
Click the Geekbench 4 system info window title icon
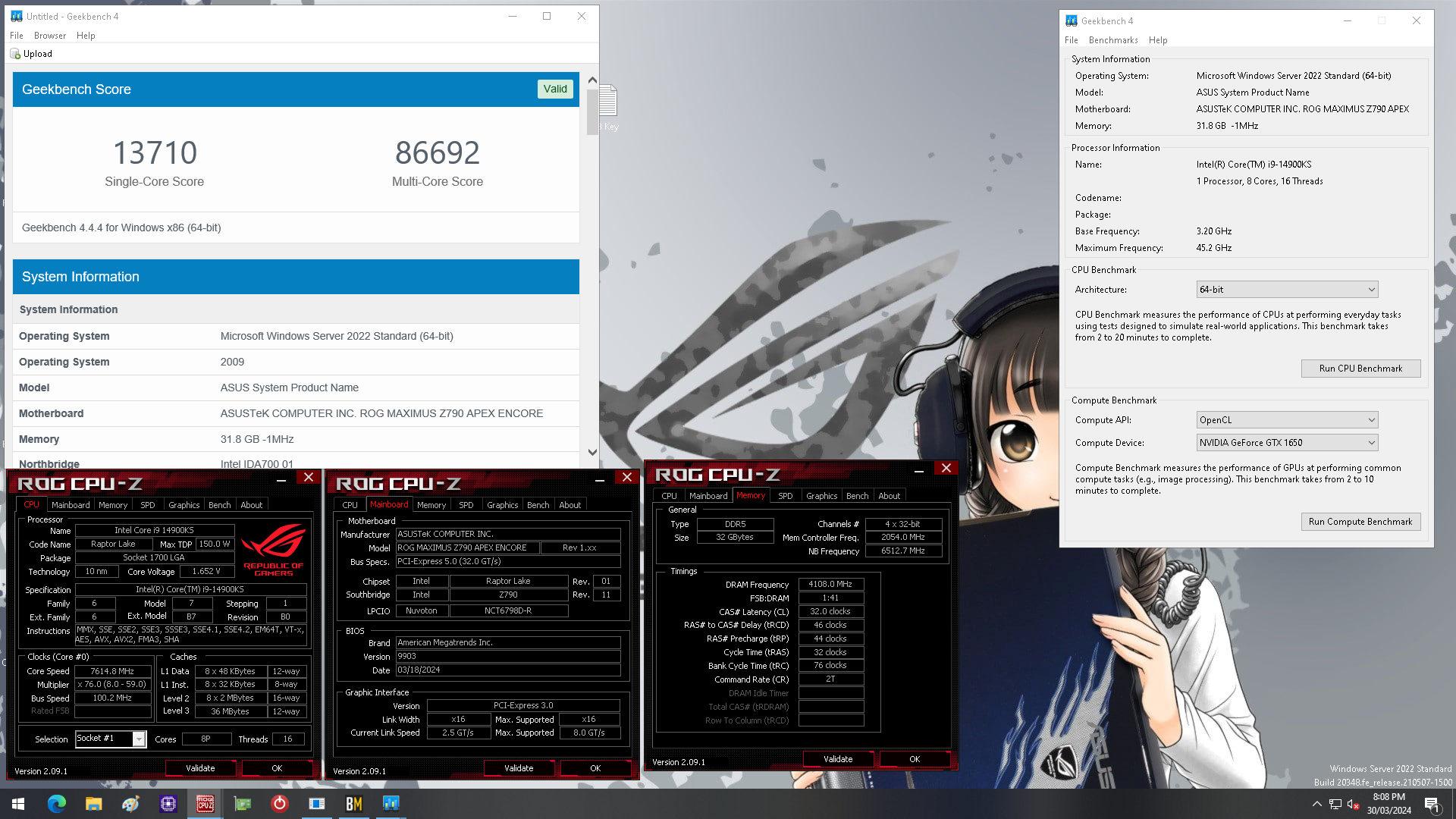click(1072, 20)
